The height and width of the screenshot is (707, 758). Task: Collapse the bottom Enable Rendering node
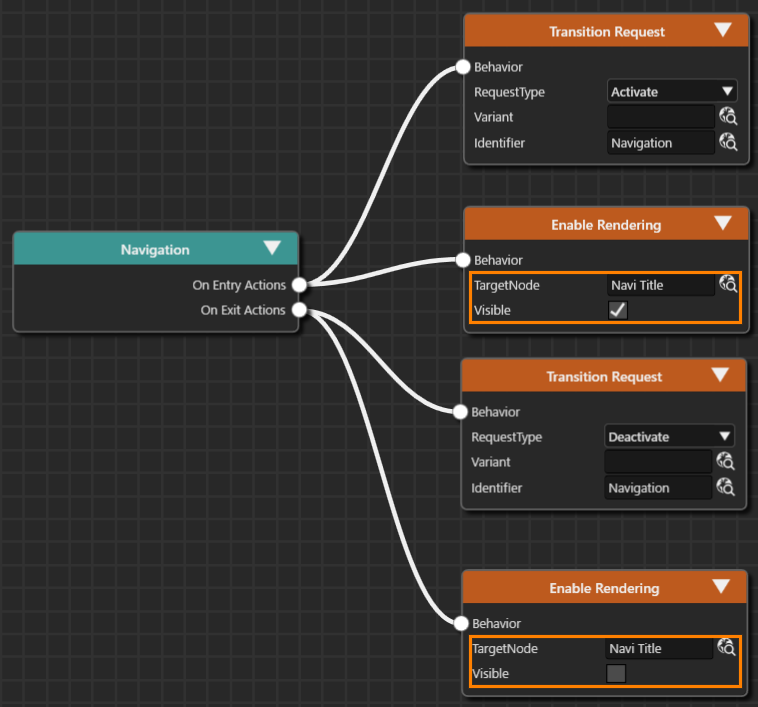(721, 586)
